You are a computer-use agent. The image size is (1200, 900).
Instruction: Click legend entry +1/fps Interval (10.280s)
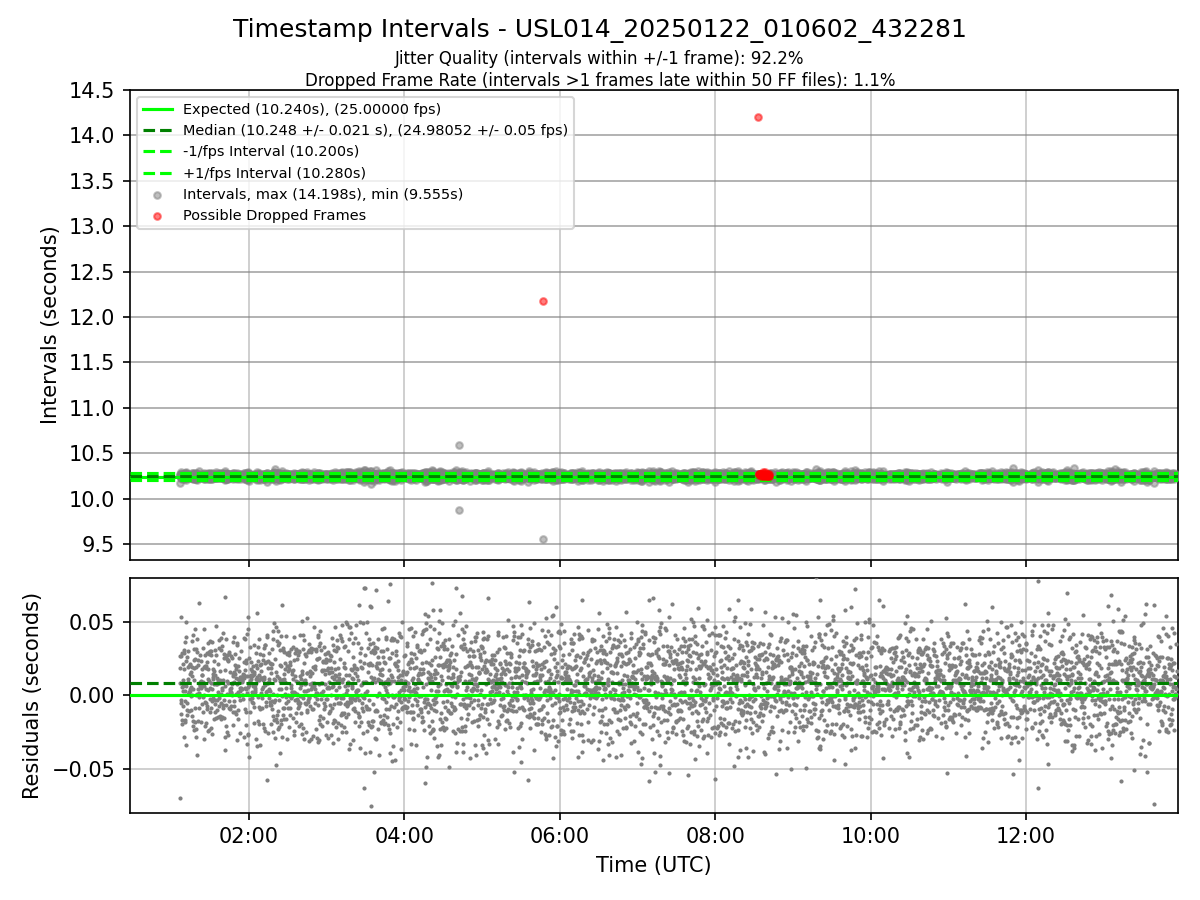click(274, 173)
